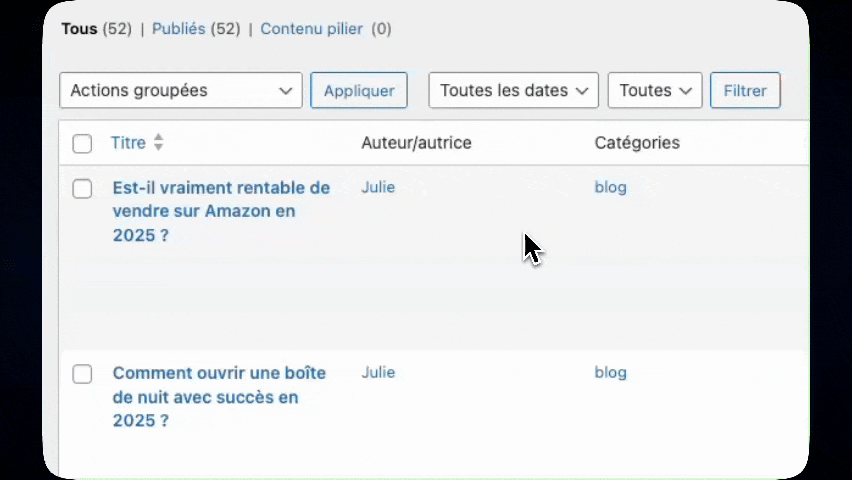Screen dimensions: 852x480
Task: Click the Toutes category chevron
Action: coord(686,91)
